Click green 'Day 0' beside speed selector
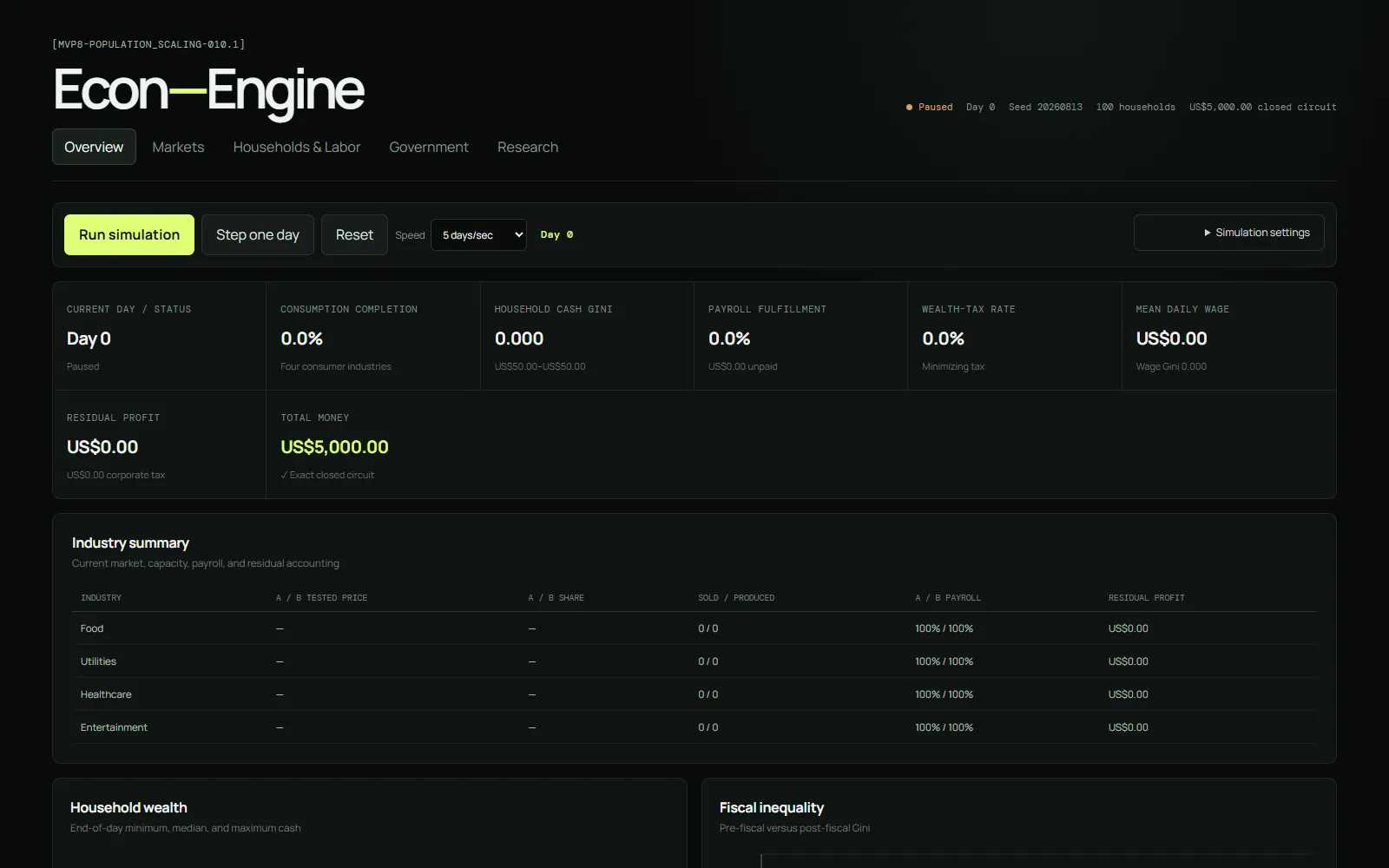Viewport: 1389px width, 868px height. (x=556, y=234)
